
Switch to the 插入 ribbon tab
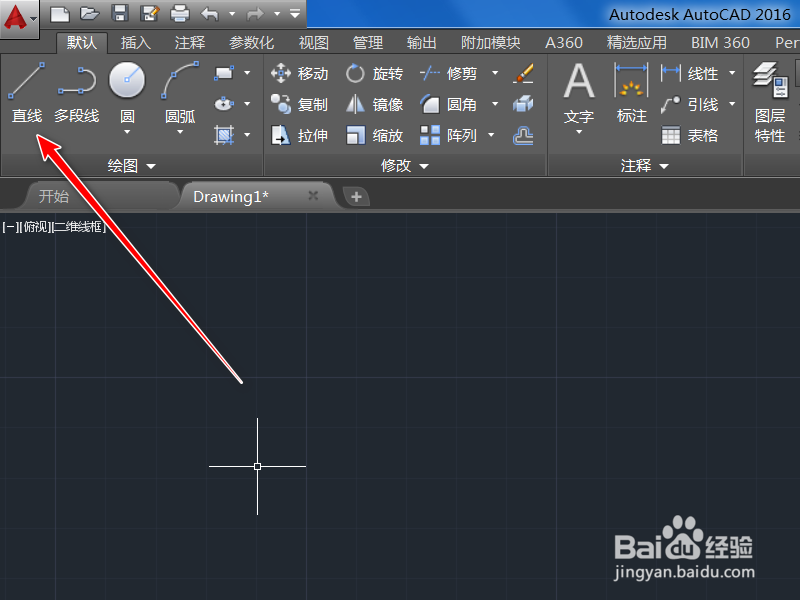[x=136, y=42]
